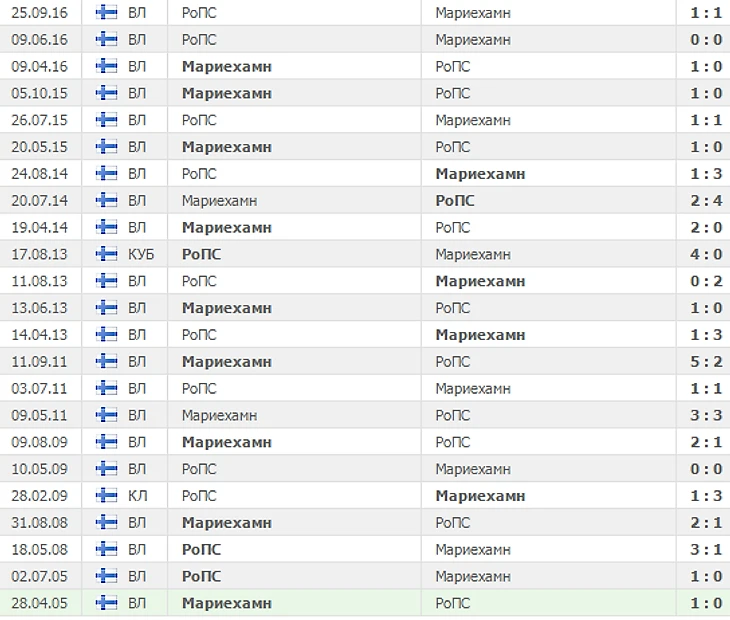Click away team РоПС in 20.07.14 row
Image resolution: width=730 pixels, height=620 pixels.
click(455, 201)
